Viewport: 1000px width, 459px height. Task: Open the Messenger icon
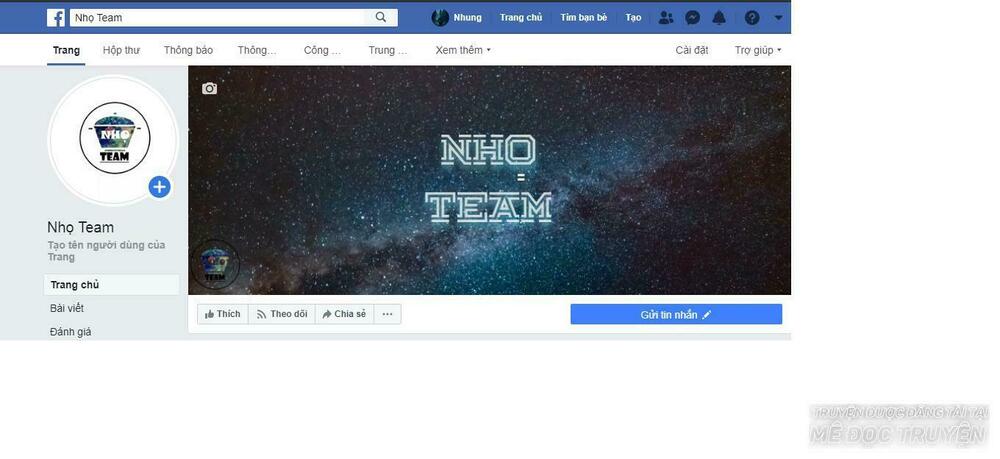click(x=692, y=17)
